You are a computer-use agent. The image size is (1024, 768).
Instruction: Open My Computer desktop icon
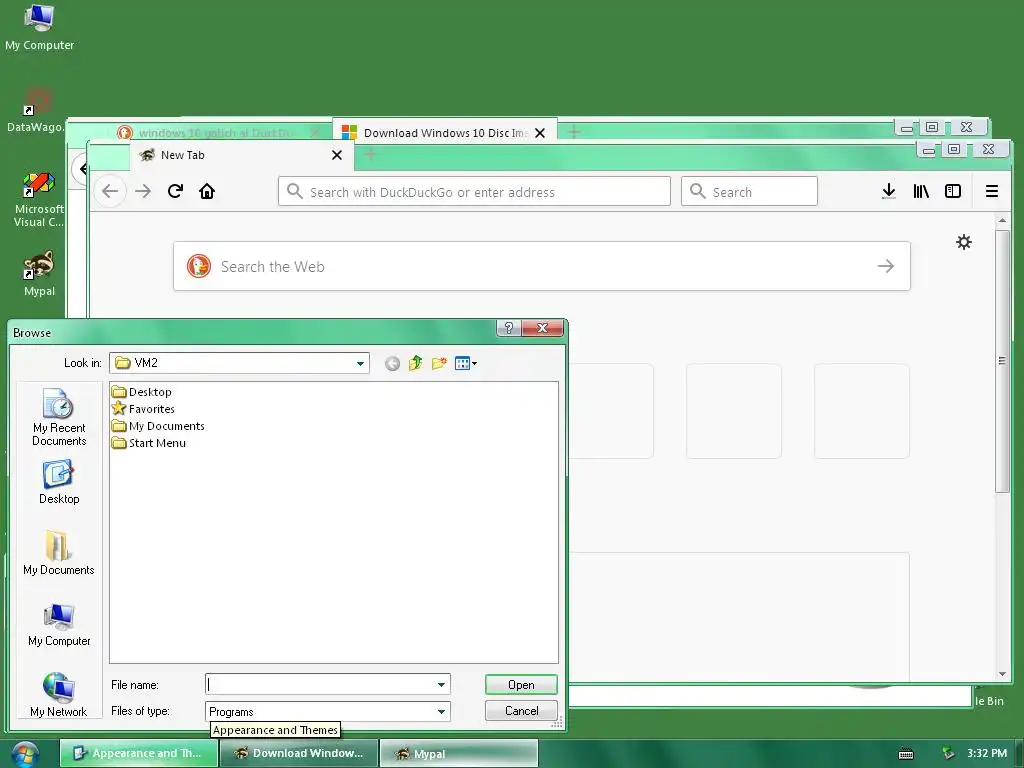[x=39, y=27]
